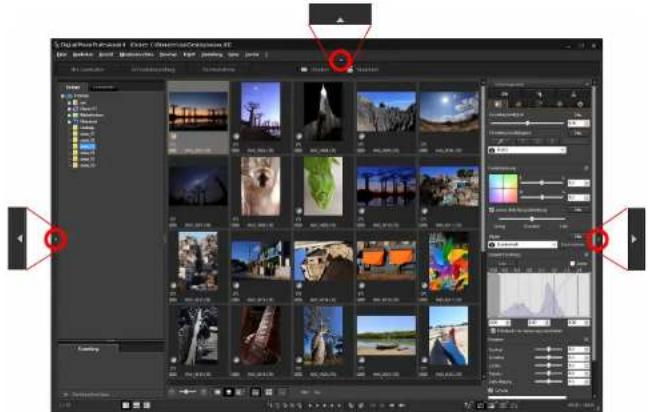Collapse the gamma adjustment section arrow
The width and height of the screenshot is (648, 412).
[586, 255]
